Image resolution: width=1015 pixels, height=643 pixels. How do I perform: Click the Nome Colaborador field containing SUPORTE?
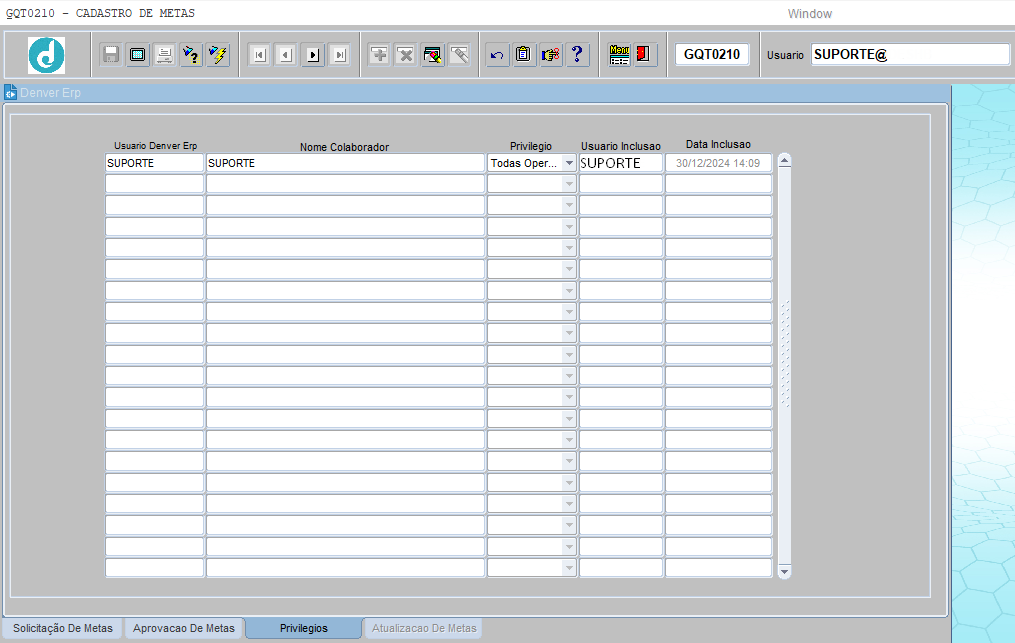(x=345, y=163)
